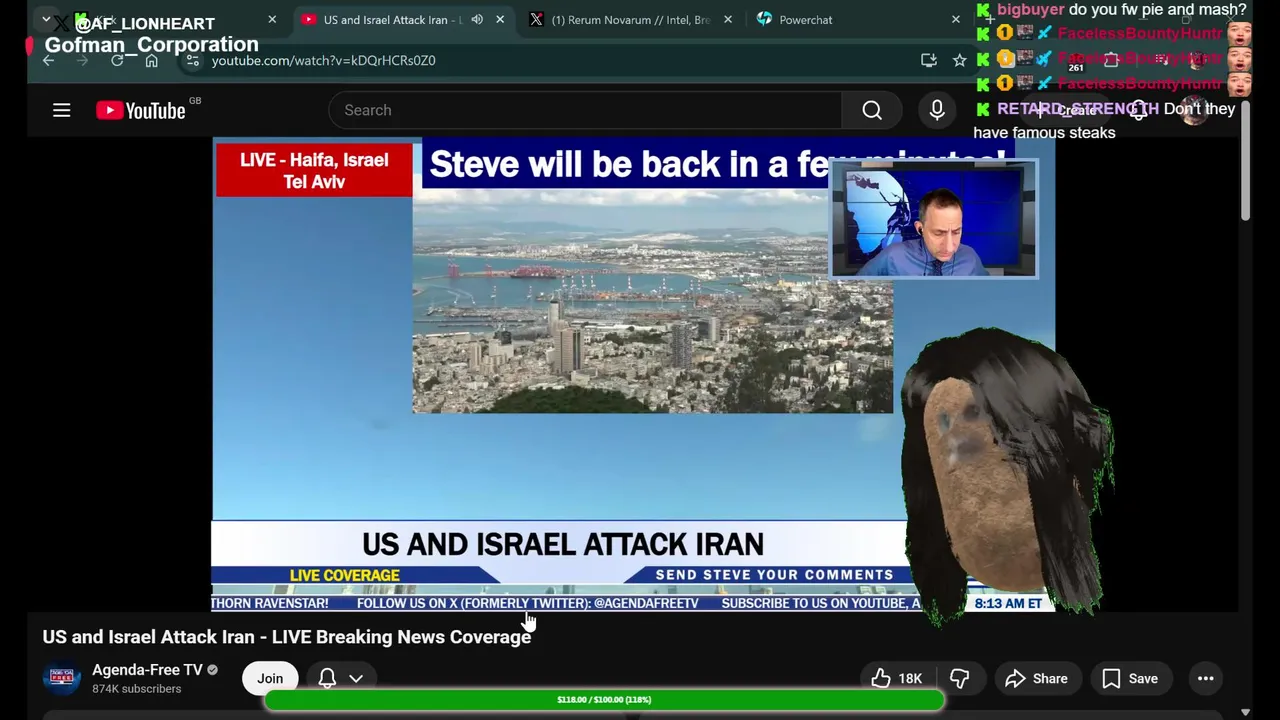Save the video to a playlist
This screenshot has width=1280, height=720.
click(1130, 678)
